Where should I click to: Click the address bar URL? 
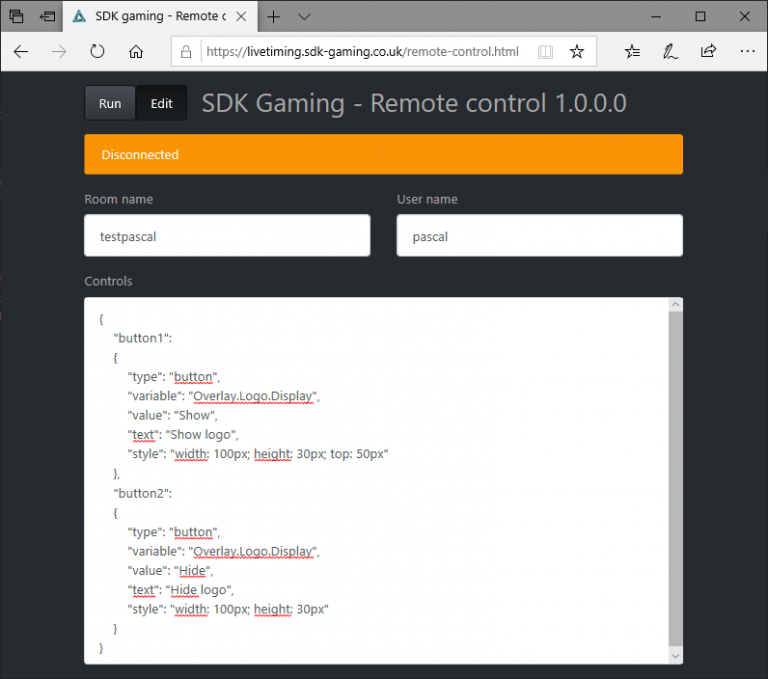[x=362, y=51]
